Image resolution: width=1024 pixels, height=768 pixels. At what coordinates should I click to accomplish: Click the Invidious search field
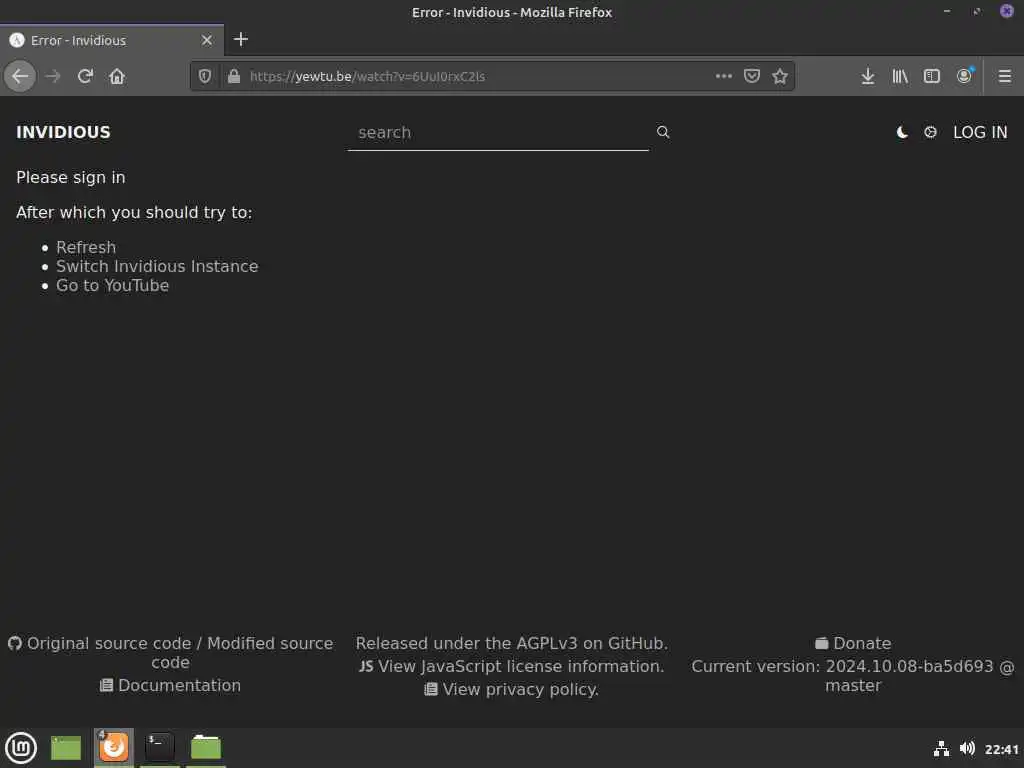498,133
